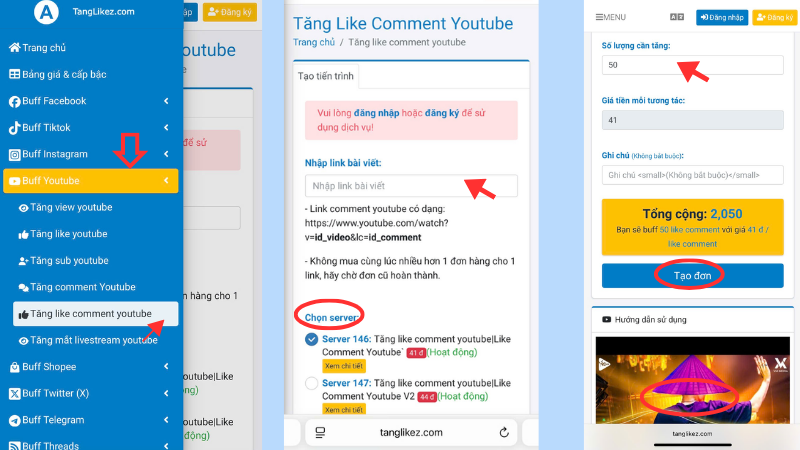Click the Tăng Like Comment Youtube heading
800x450 pixels.
point(403,23)
